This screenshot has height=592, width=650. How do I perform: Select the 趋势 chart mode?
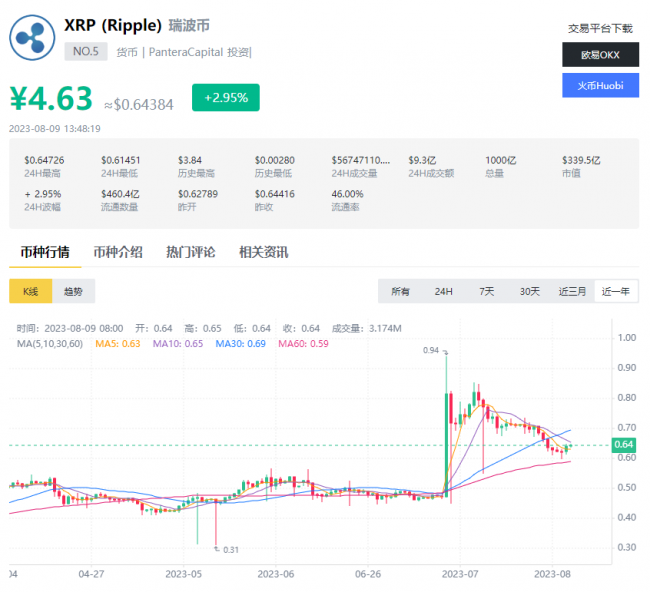73,291
